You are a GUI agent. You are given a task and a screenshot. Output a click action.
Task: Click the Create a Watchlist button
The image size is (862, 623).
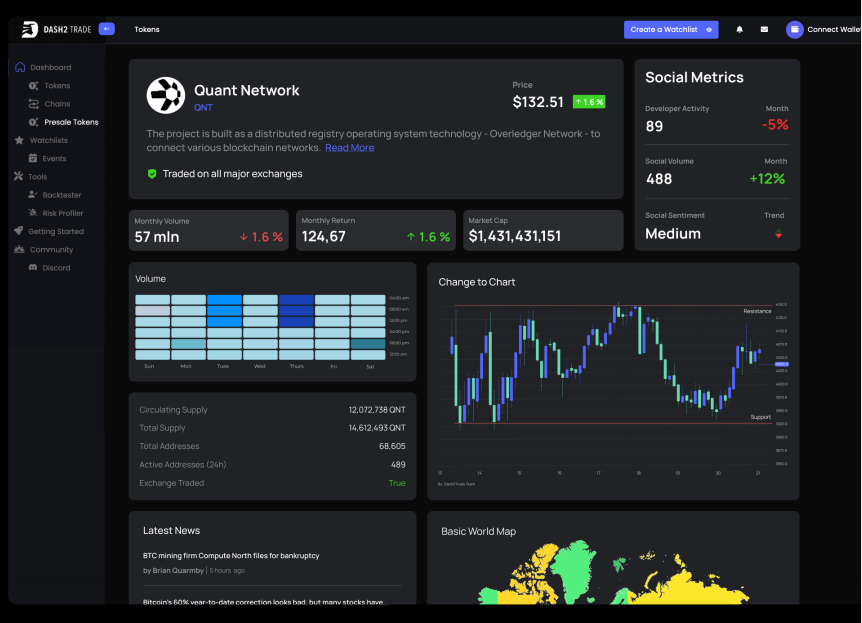click(671, 30)
